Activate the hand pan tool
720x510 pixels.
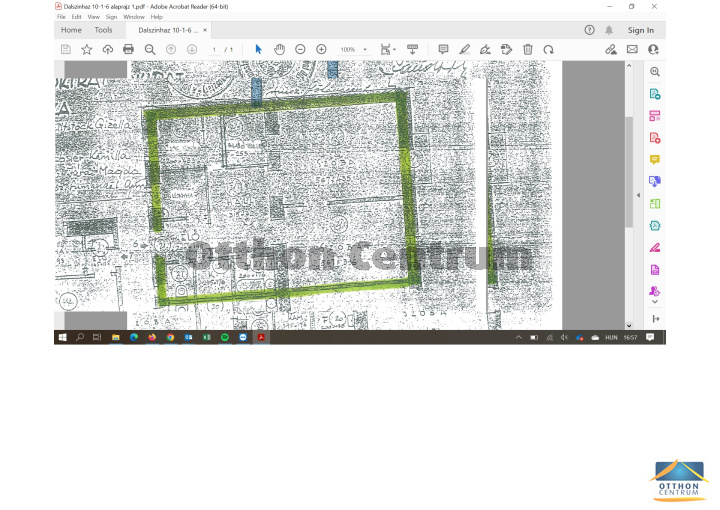pyautogui.click(x=279, y=50)
